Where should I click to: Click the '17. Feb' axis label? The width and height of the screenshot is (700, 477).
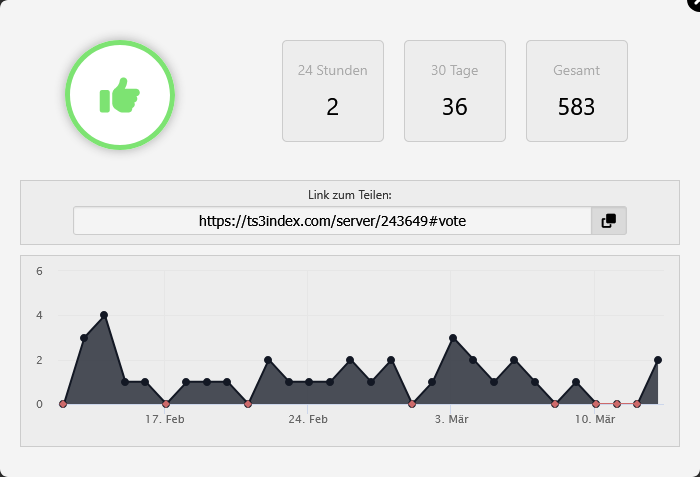(165, 419)
